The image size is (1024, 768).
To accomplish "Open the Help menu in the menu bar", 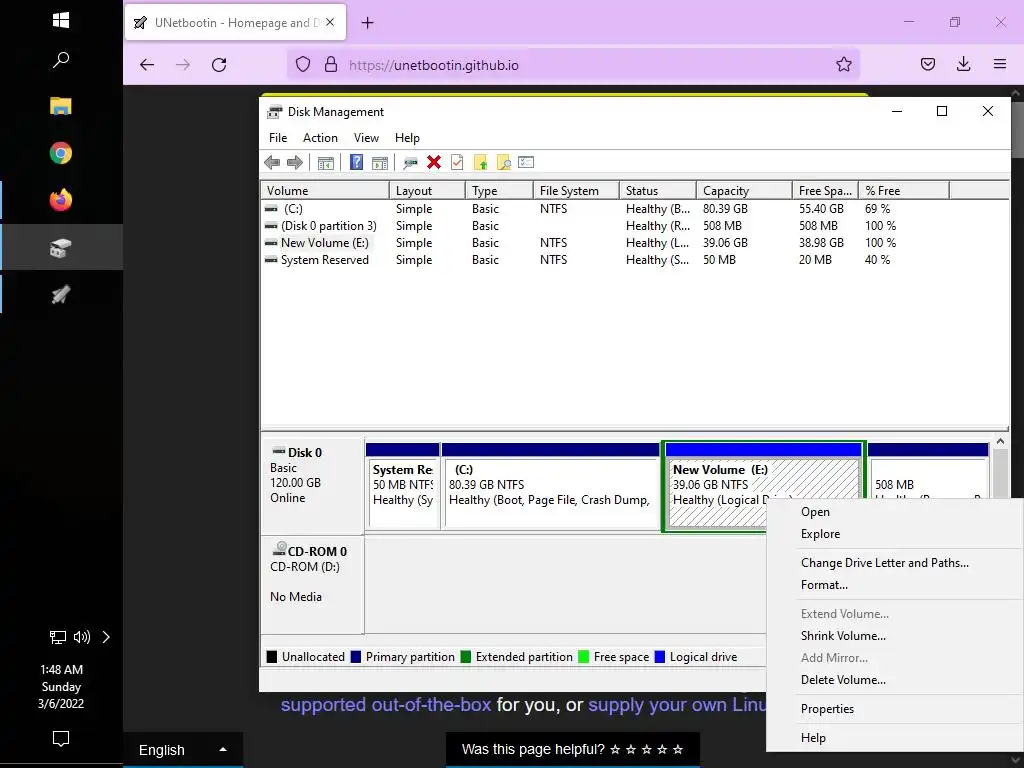I will (x=407, y=138).
